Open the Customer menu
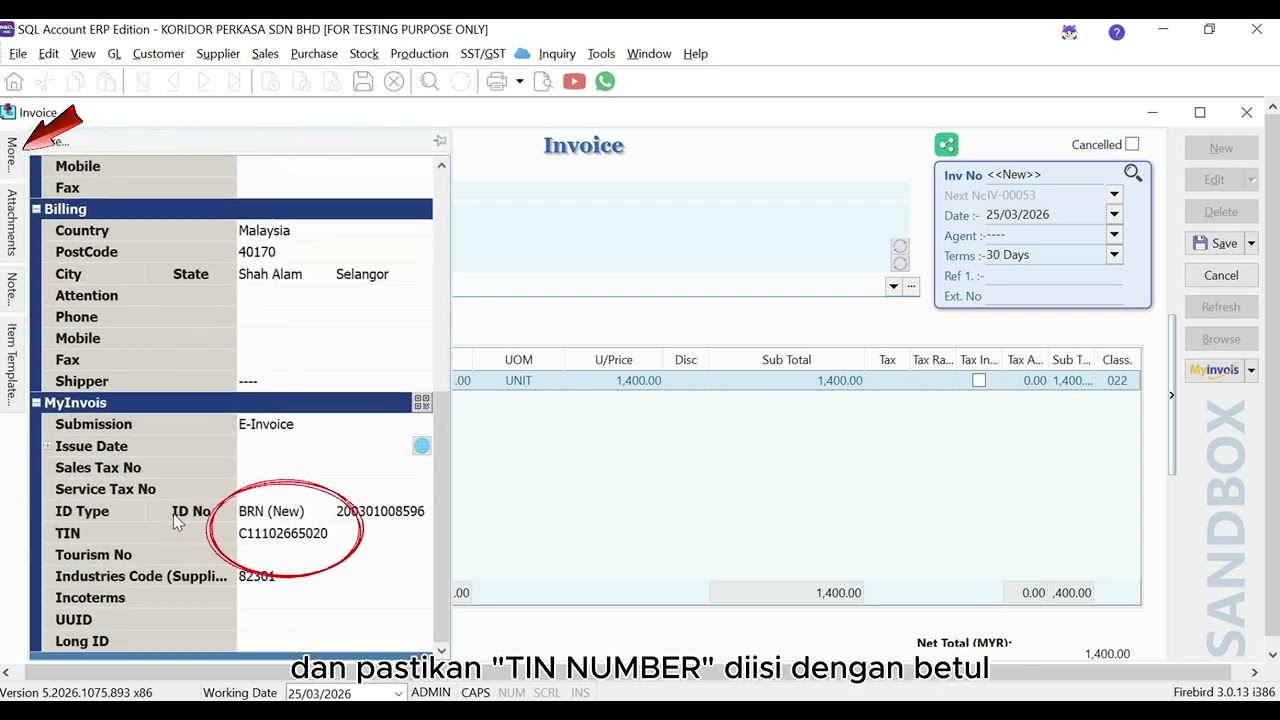The width and height of the screenshot is (1280, 720). tap(158, 53)
